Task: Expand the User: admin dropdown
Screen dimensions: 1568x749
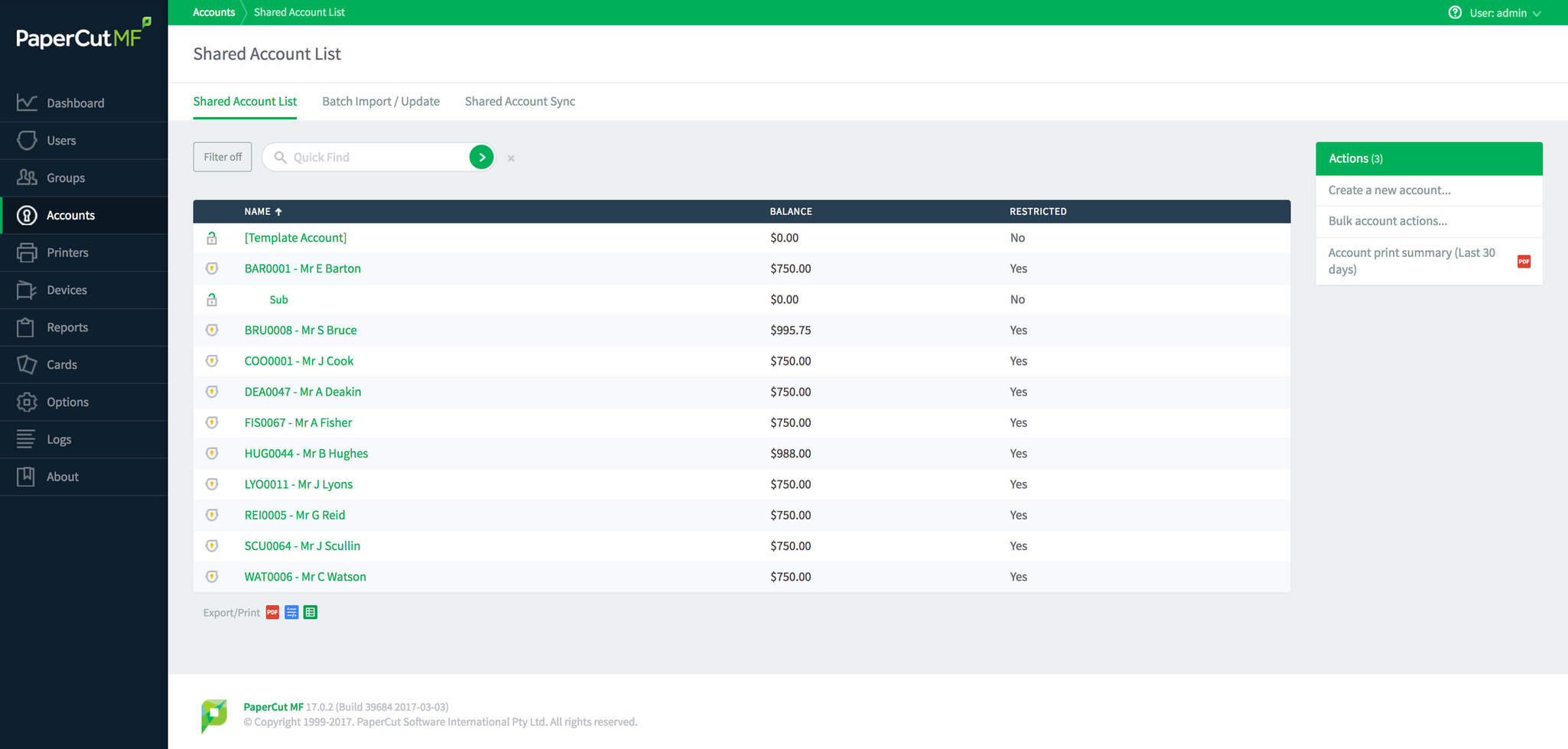Action: pos(1504,13)
